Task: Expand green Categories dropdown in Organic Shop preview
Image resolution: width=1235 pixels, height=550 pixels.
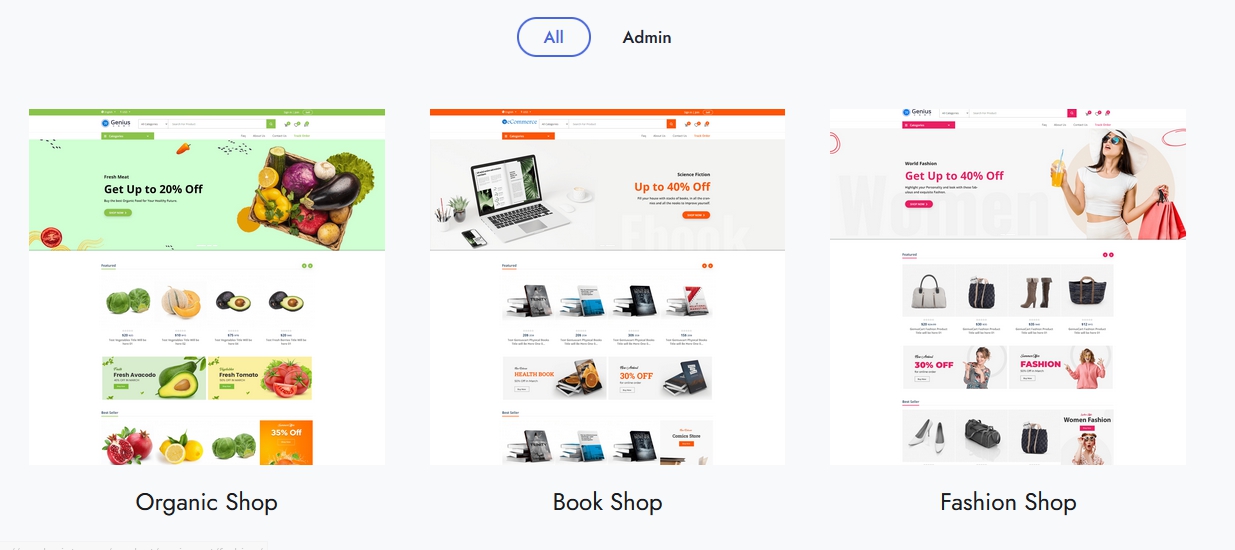Action: point(127,136)
